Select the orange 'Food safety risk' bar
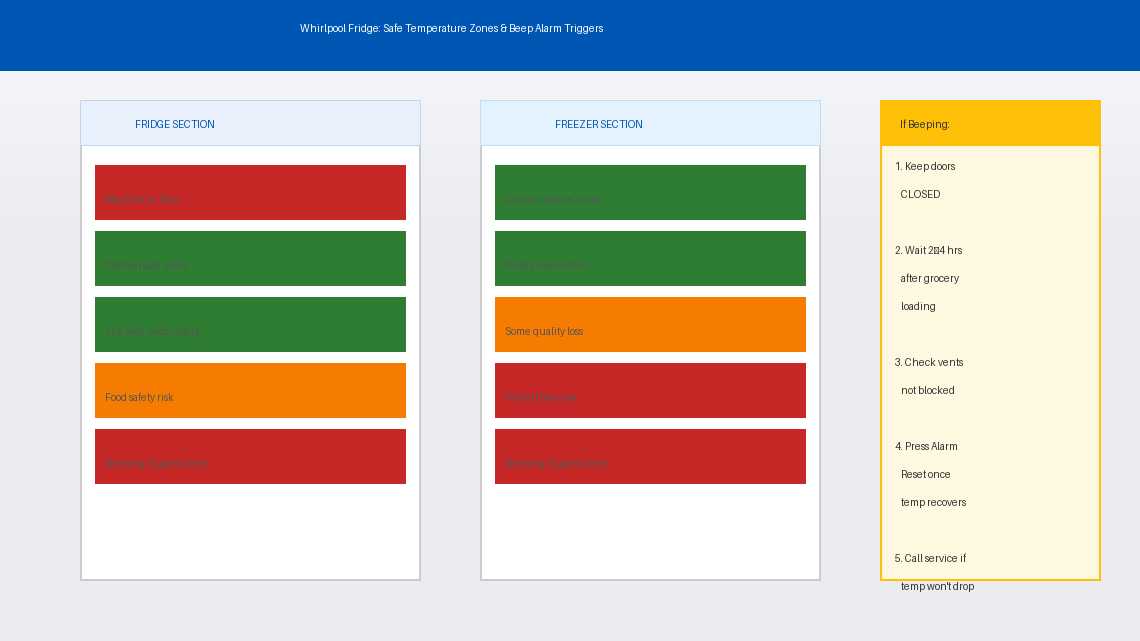 tap(250, 390)
